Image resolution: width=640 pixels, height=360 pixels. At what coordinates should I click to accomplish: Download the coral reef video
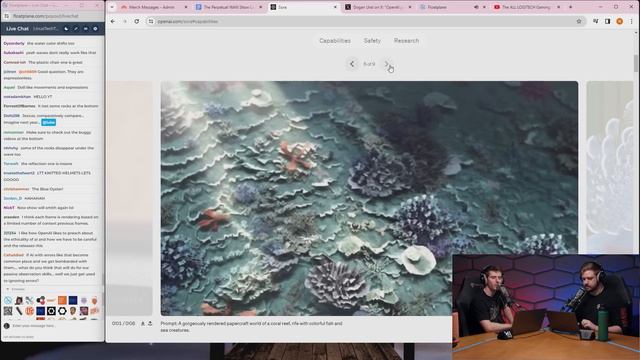click(143, 324)
